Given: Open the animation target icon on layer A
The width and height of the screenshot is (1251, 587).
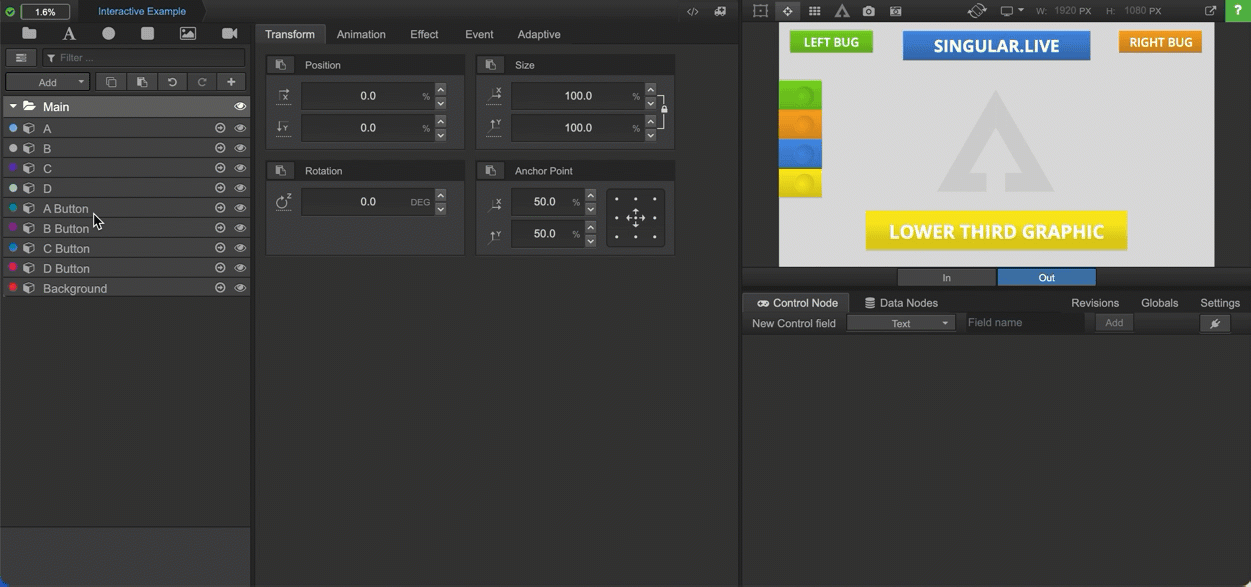Looking at the screenshot, I should 220,128.
